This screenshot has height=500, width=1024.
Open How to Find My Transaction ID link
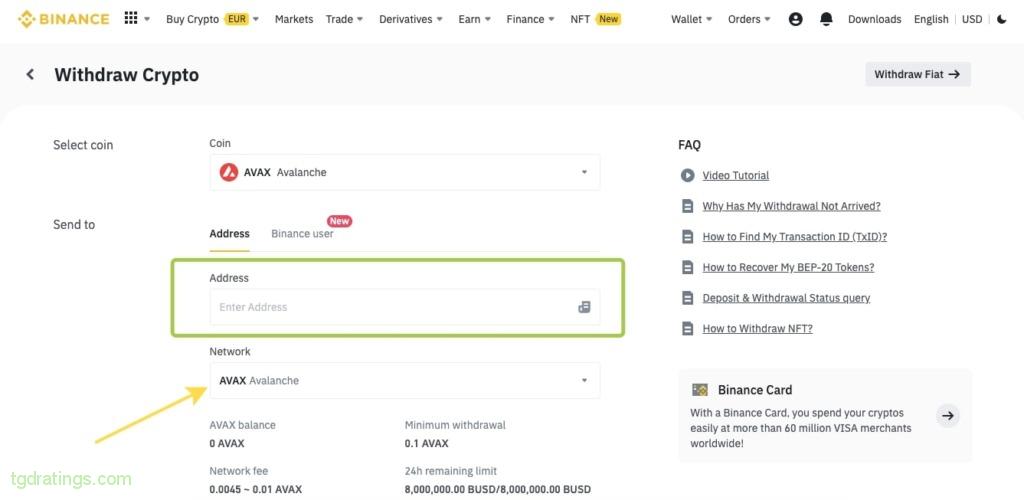pos(795,237)
